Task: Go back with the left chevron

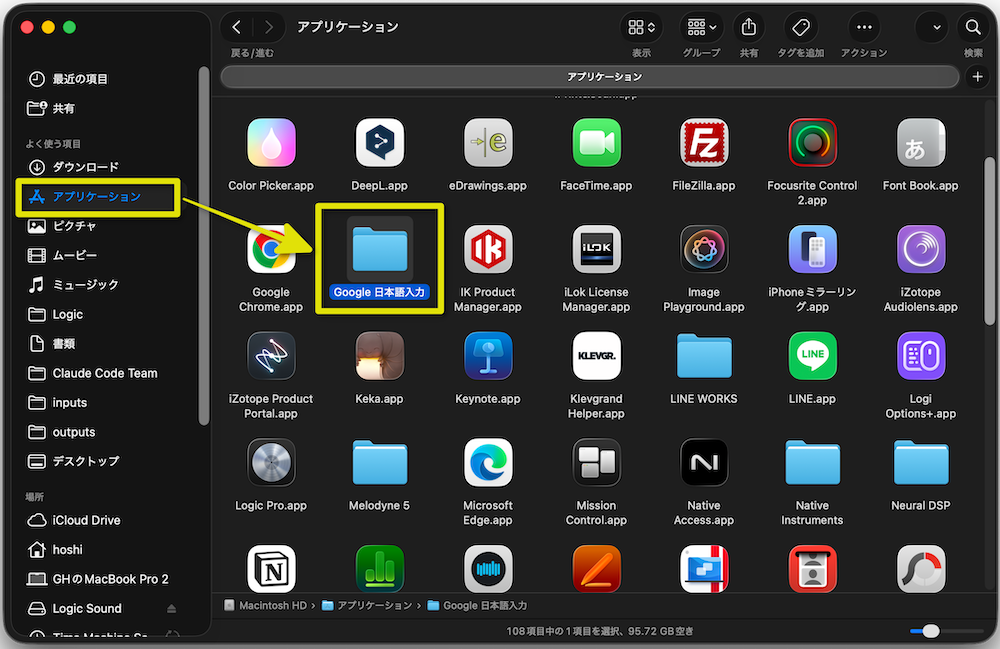Action: pyautogui.click(x=237, y=27)
